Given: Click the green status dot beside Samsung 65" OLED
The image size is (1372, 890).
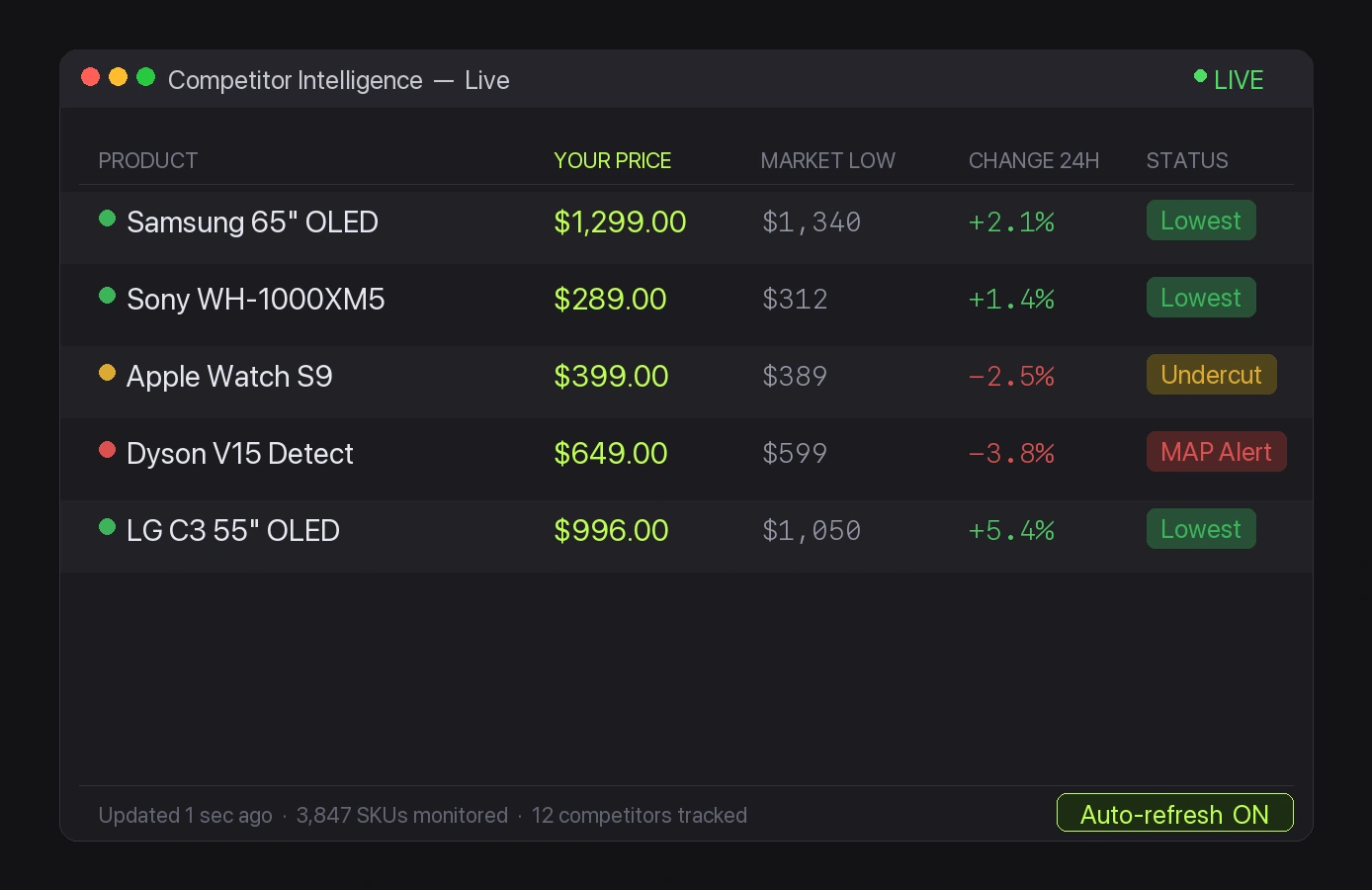Looking at the screenshot, I should 108,219.
